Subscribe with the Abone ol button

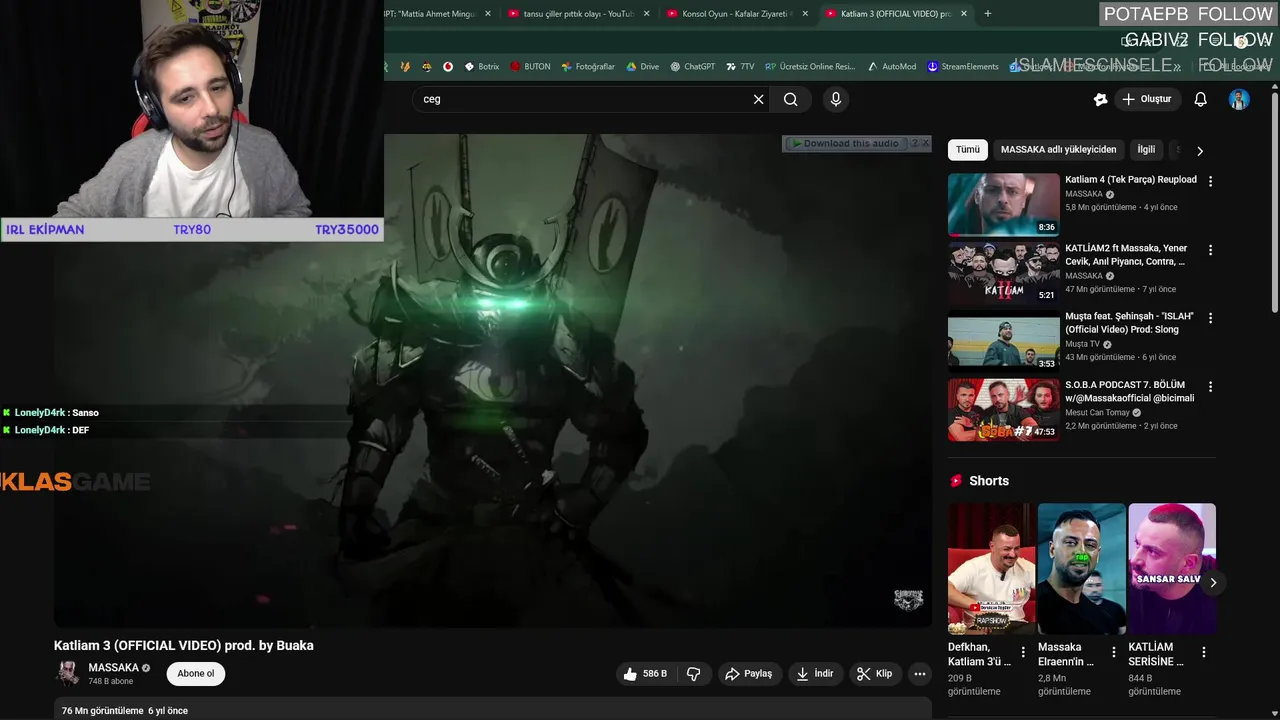196,674
